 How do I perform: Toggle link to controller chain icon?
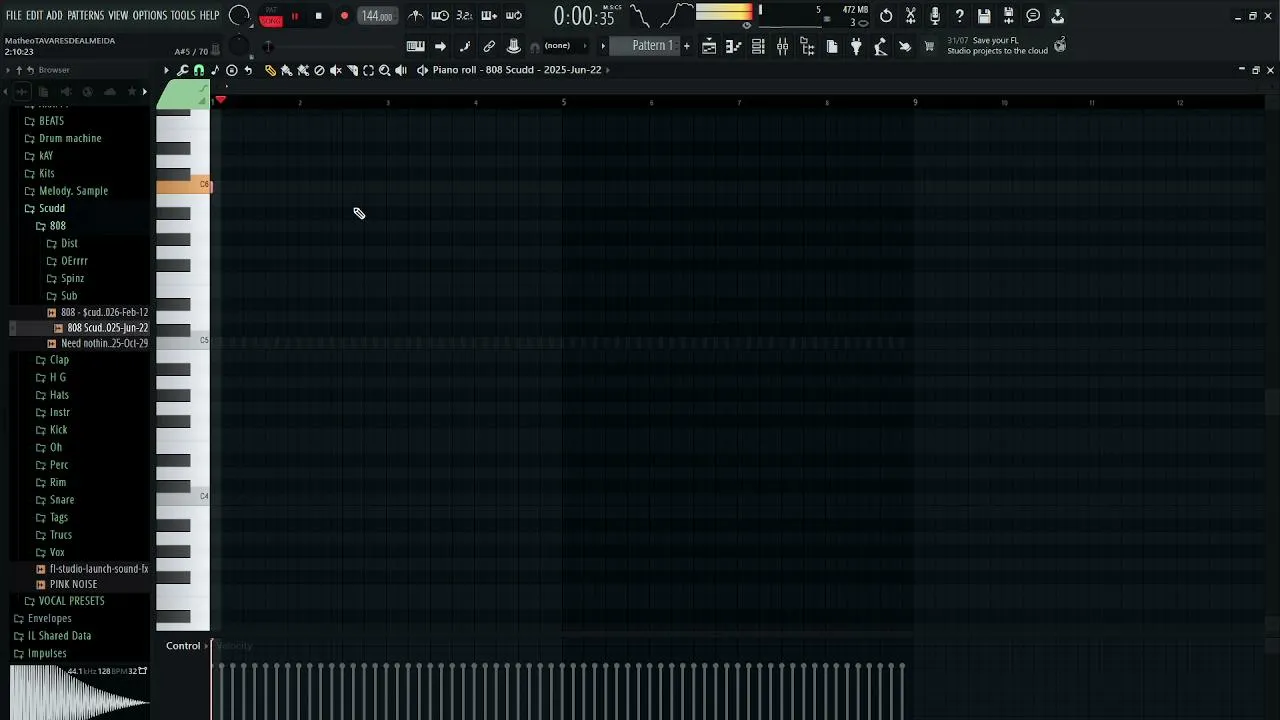(489, 46)
